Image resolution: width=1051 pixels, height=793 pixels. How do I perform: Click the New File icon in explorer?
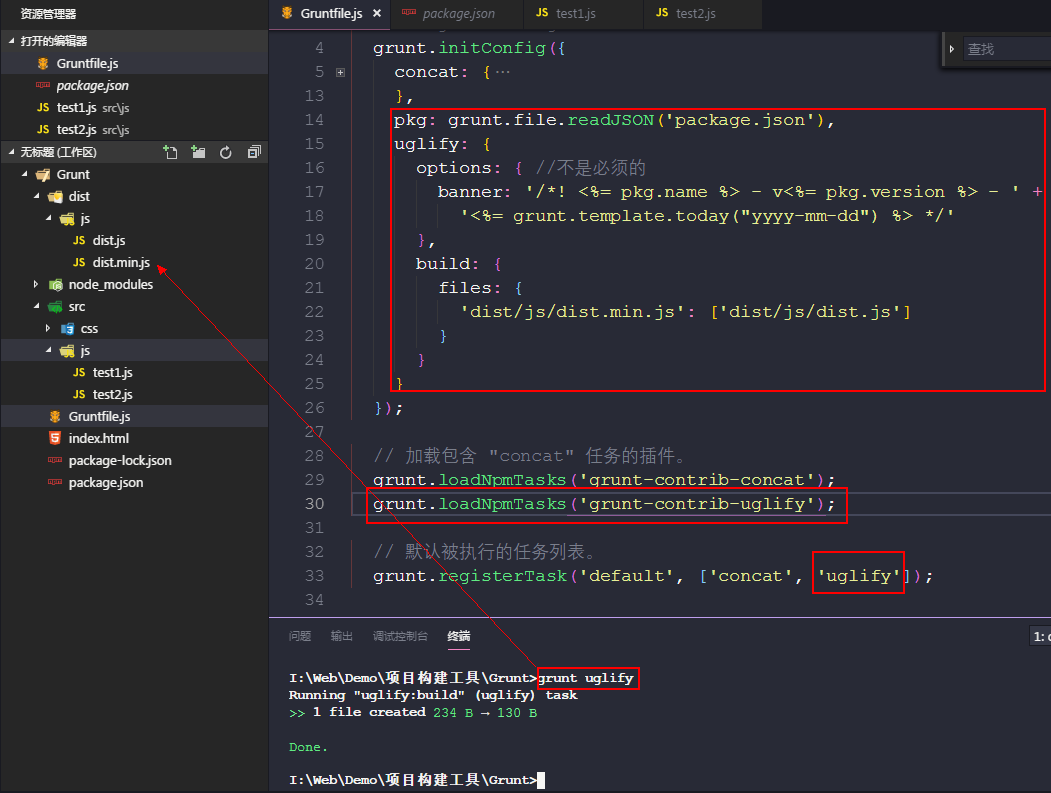pos(171,152)
